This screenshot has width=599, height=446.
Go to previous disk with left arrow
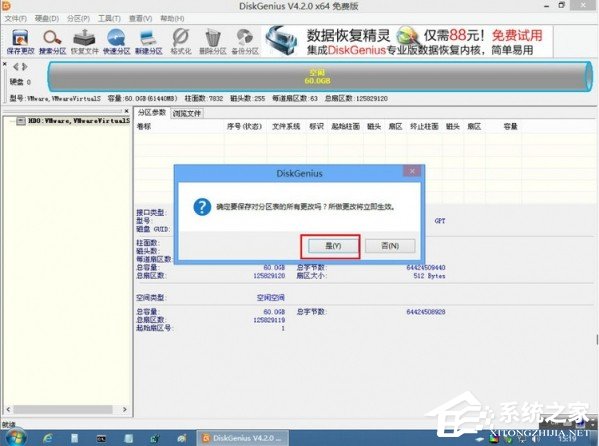coord(16,67)
